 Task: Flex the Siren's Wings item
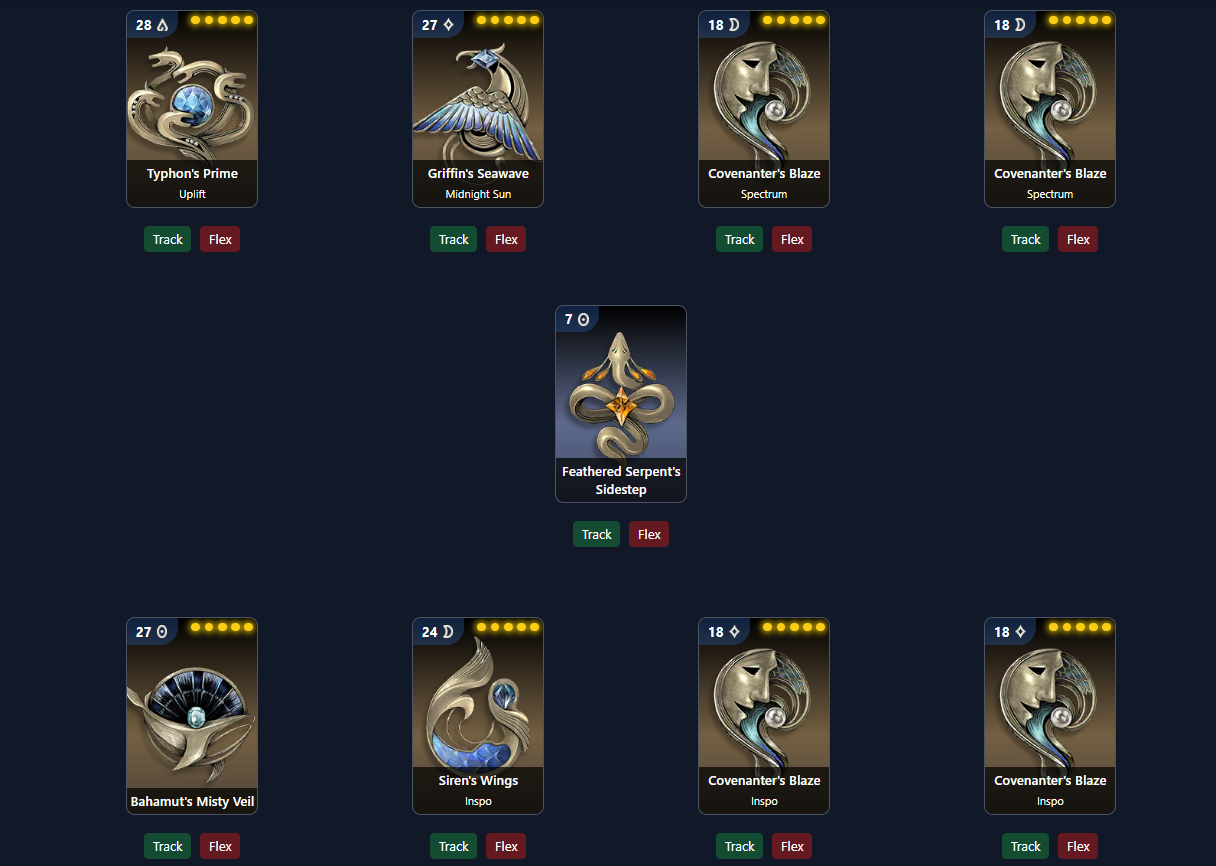click(x=506, y=846)
